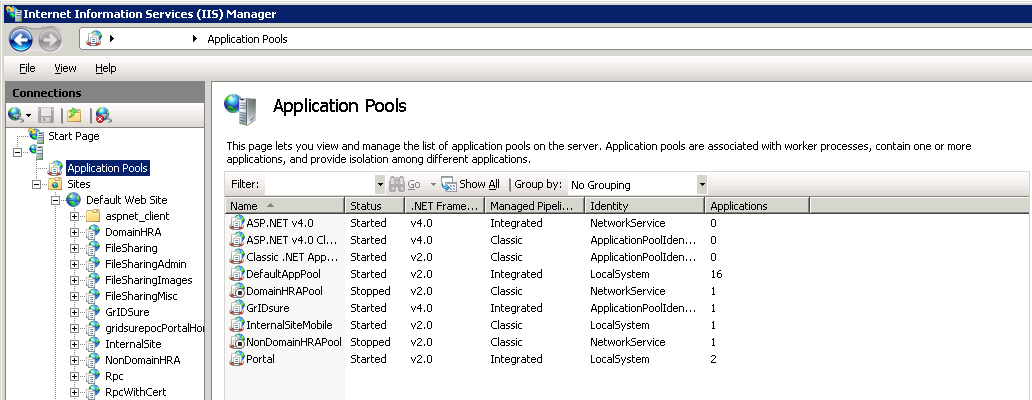Expand the InternalSite tree node

[74, 344]
